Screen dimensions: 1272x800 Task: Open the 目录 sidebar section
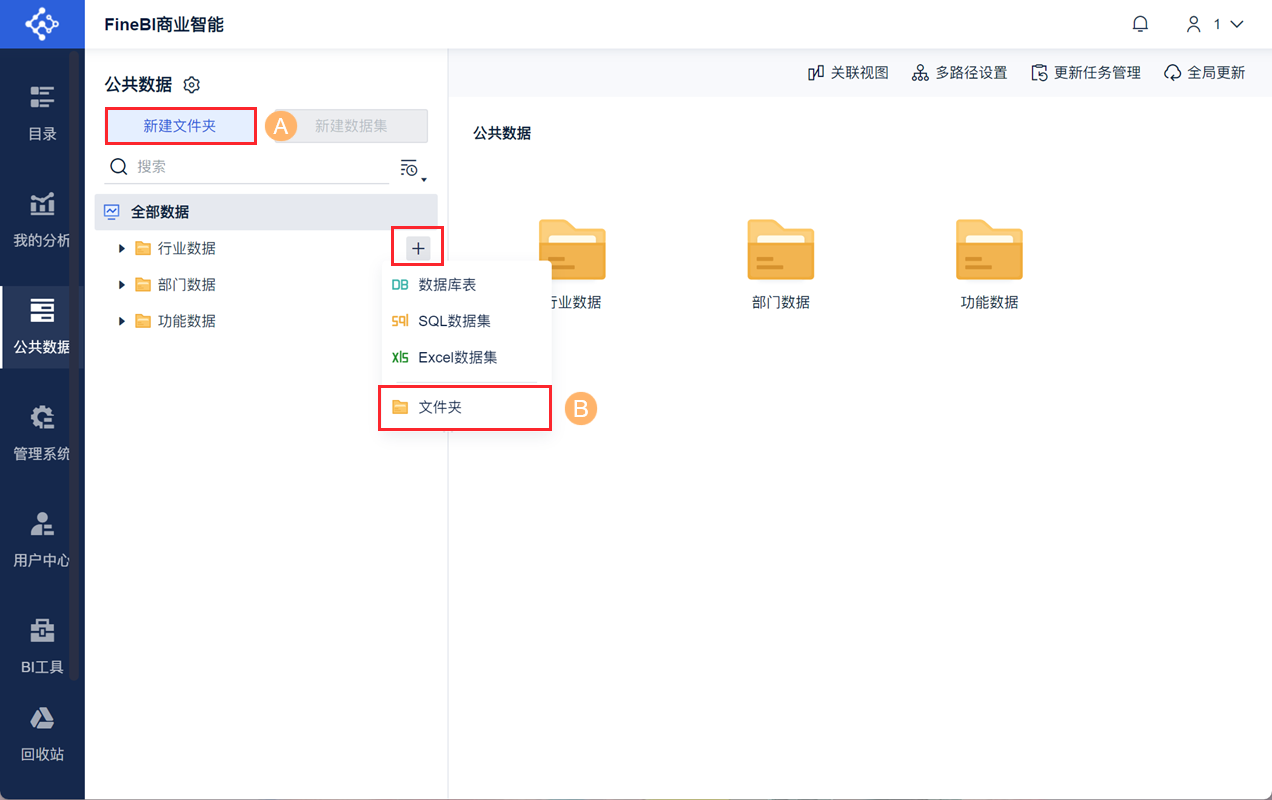click(42, 113)
